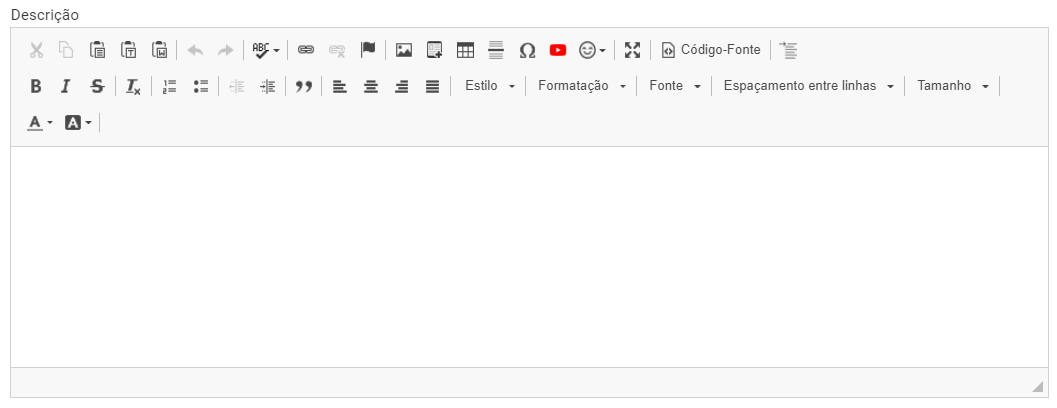Align text to the left

(340, 86)
